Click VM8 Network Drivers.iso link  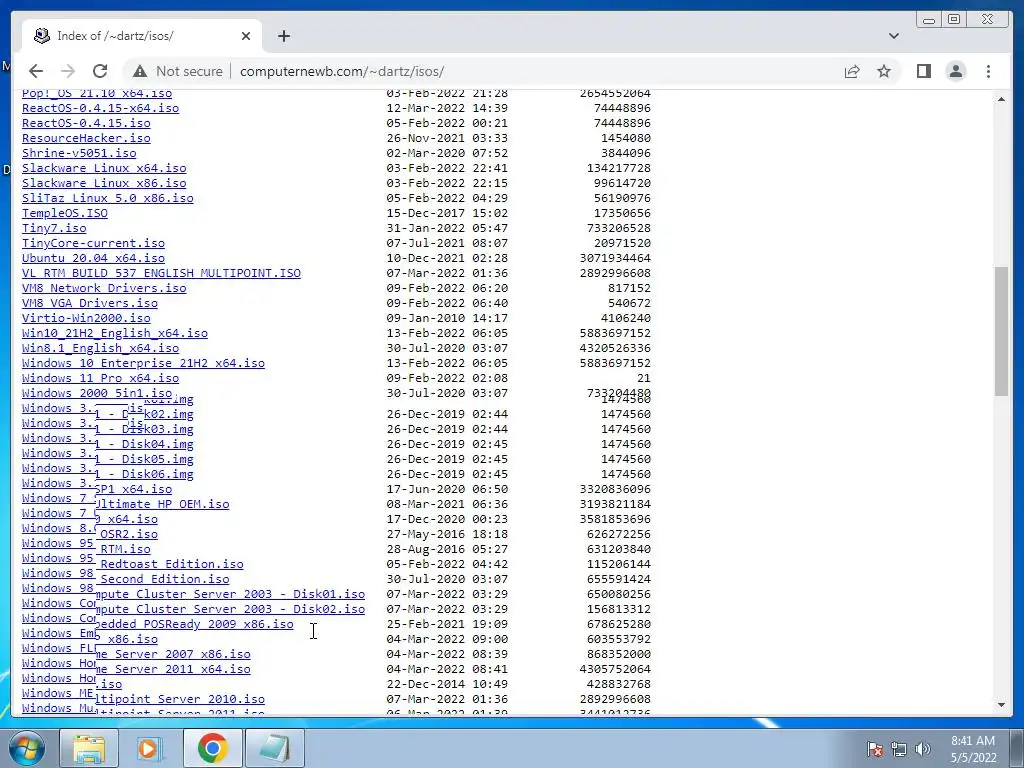pyautogui.click(x=104, y=289)
